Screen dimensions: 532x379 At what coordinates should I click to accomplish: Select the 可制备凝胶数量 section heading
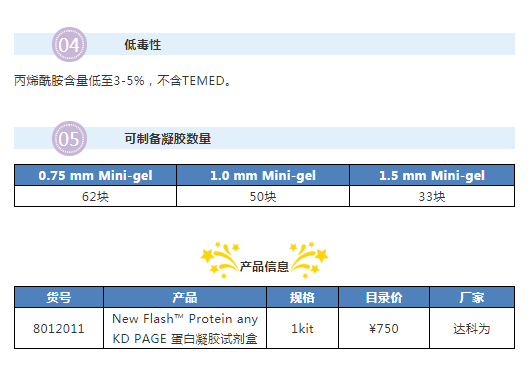point(168,139)
